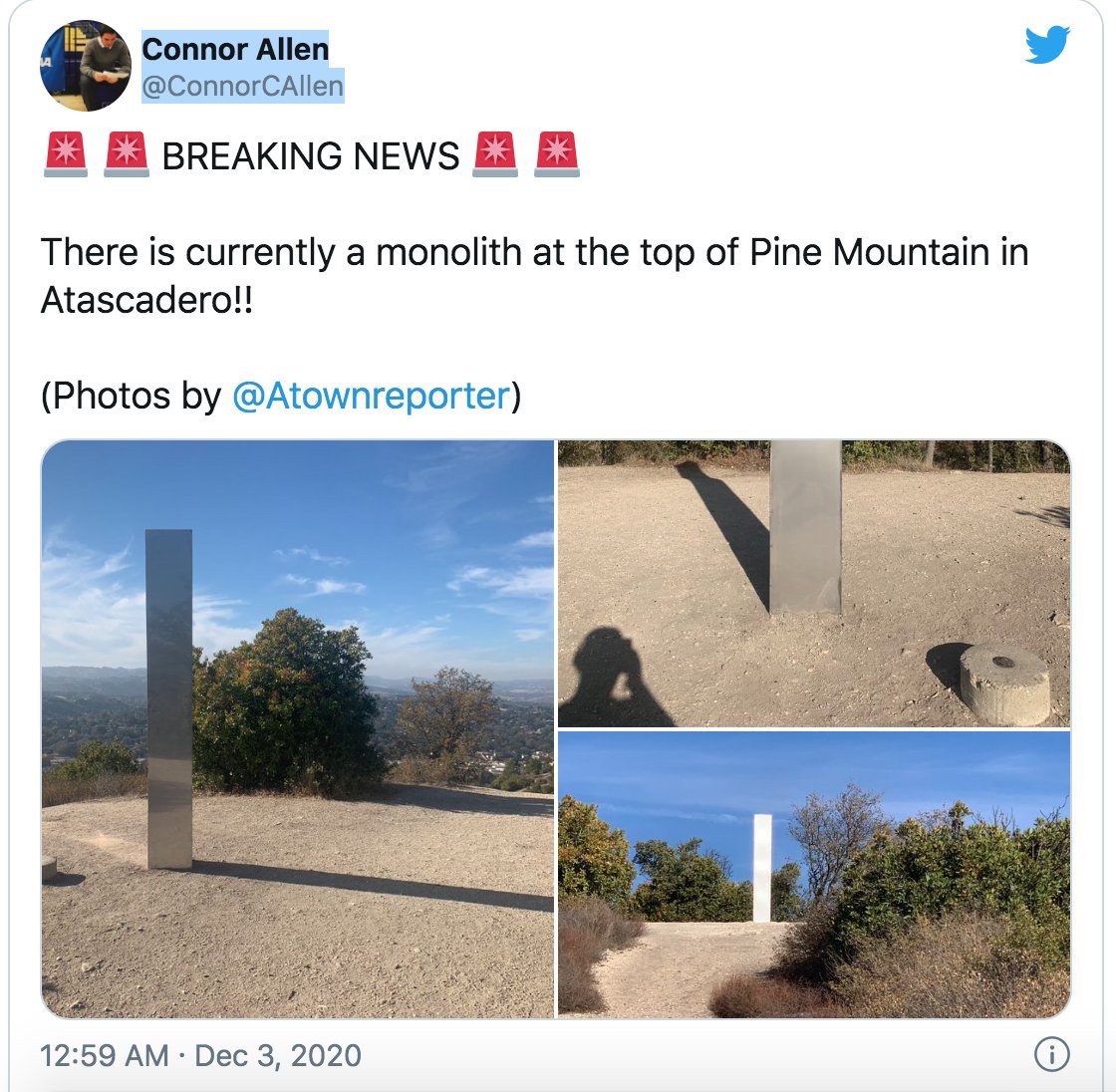The height and width of the screenshot is (1092, 1116).
Task: Click the word Atascadero!! in the tweet
Action: pyautogui.click(x=146, y=300)
